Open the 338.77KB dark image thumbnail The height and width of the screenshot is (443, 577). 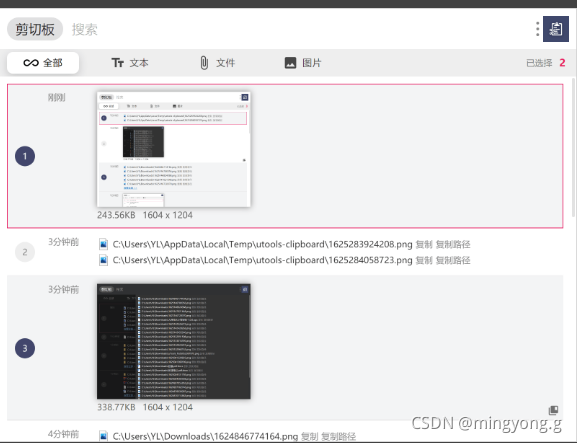coord(174,341)
